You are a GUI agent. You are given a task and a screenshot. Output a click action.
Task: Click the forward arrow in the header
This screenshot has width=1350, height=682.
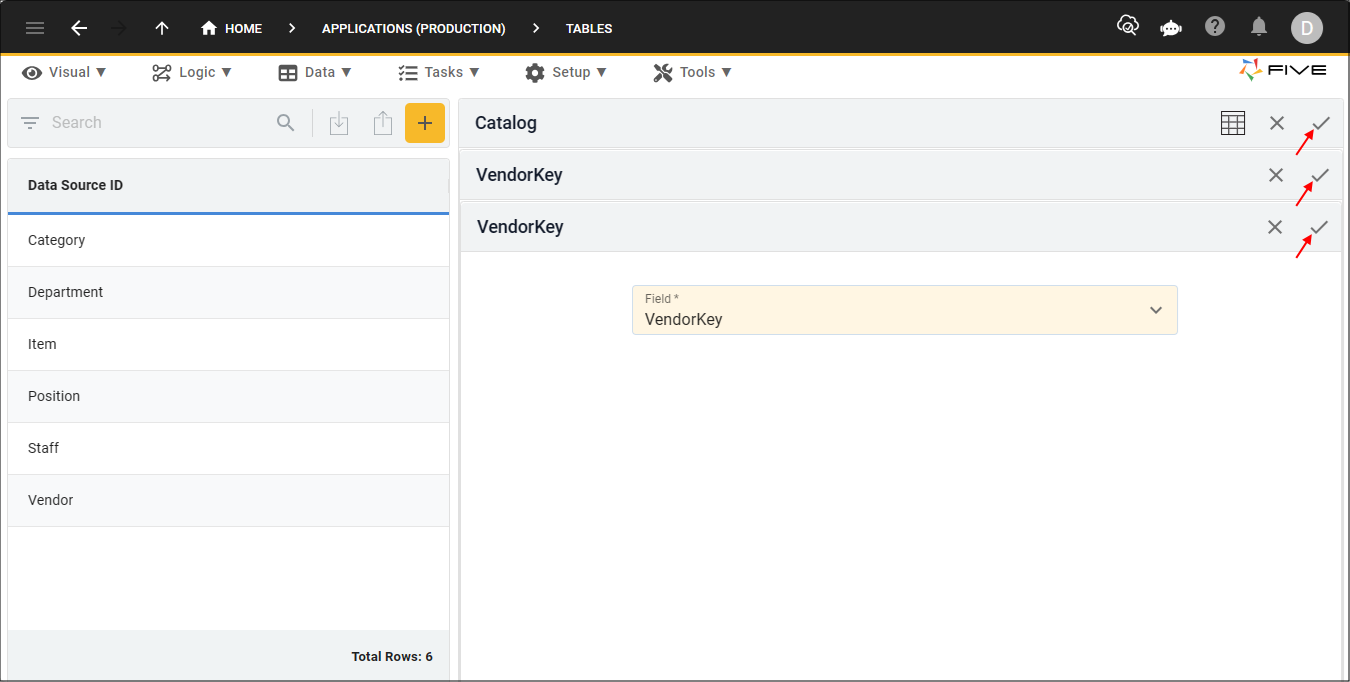click(119, 28)
